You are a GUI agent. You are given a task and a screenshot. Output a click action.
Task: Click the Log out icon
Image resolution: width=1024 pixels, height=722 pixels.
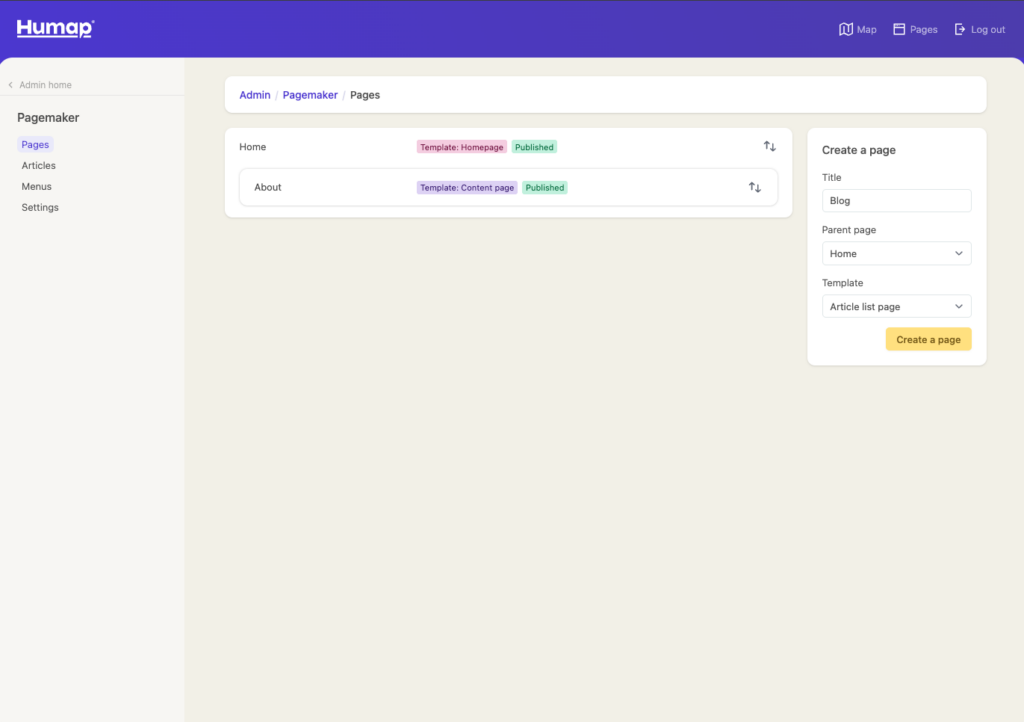960,29
